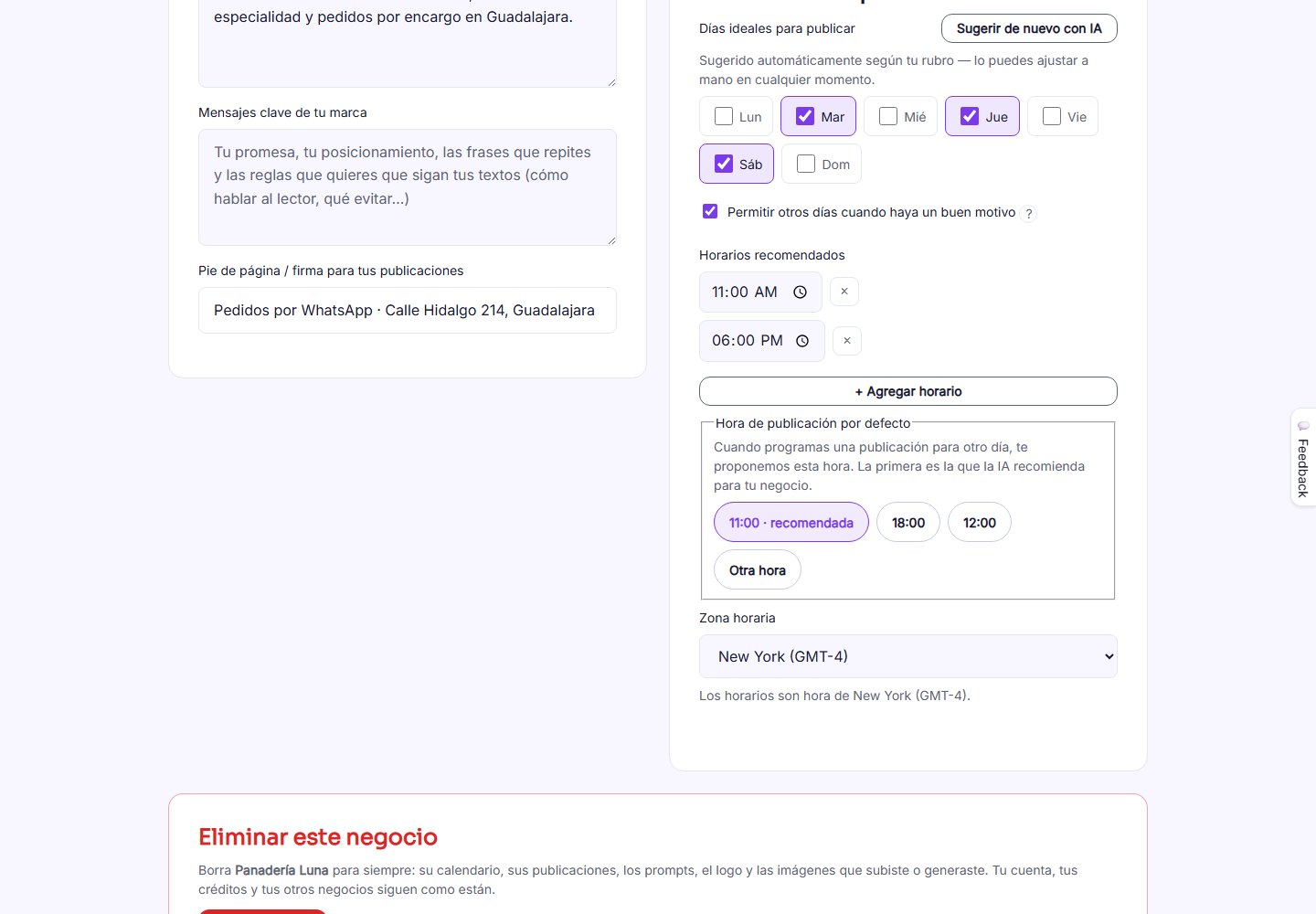Click the text Los horarios son hora de New York
Screen dimensions: 1316x914
[834, 696]
